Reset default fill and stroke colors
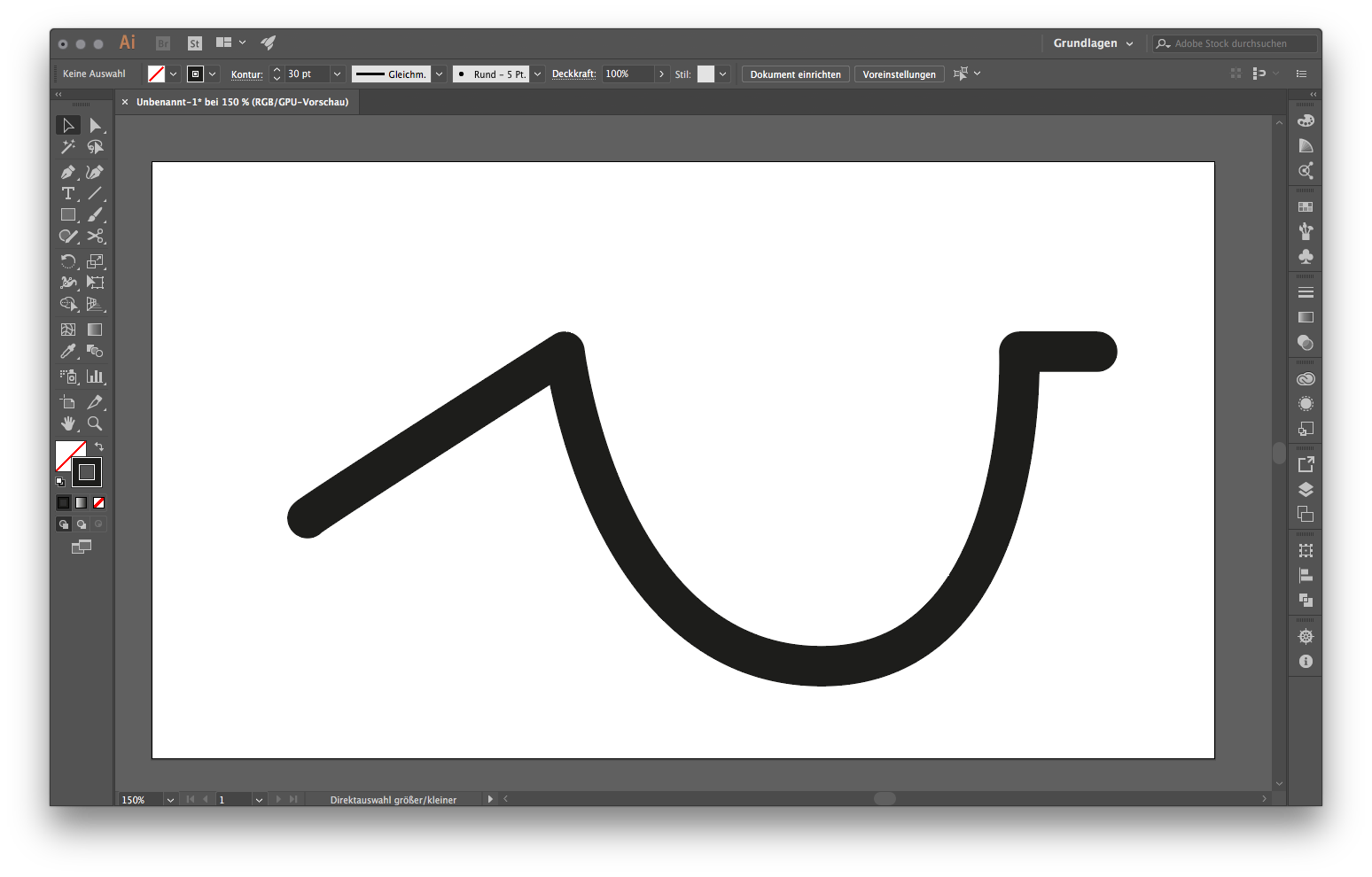This screenshot has width=1372, height=877. [x=60, y=482]
